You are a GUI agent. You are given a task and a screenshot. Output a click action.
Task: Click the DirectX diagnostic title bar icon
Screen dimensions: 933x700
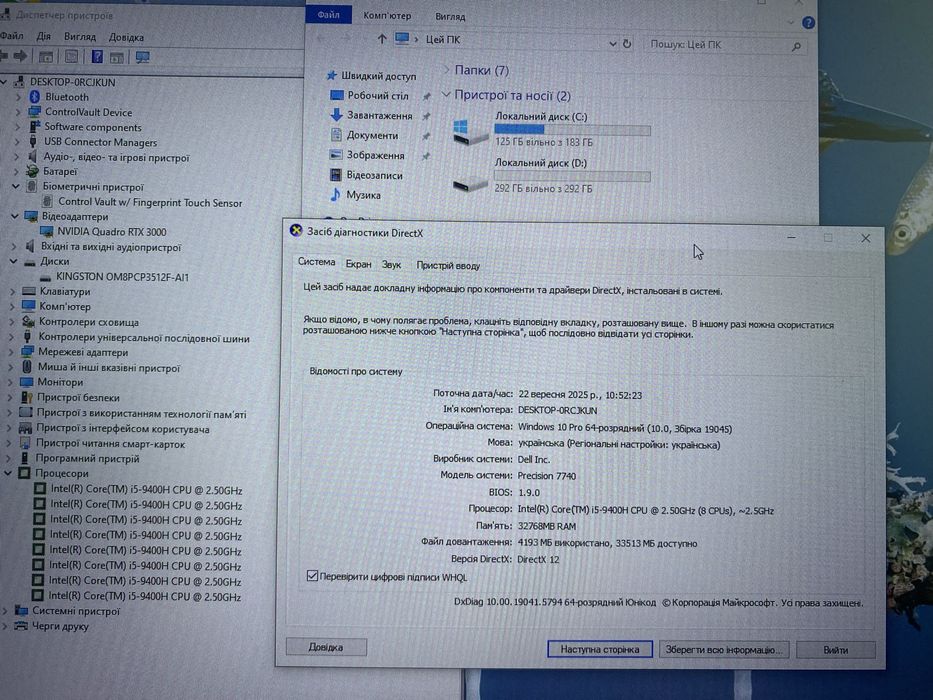pyautogui.click(x=296, y=231)
